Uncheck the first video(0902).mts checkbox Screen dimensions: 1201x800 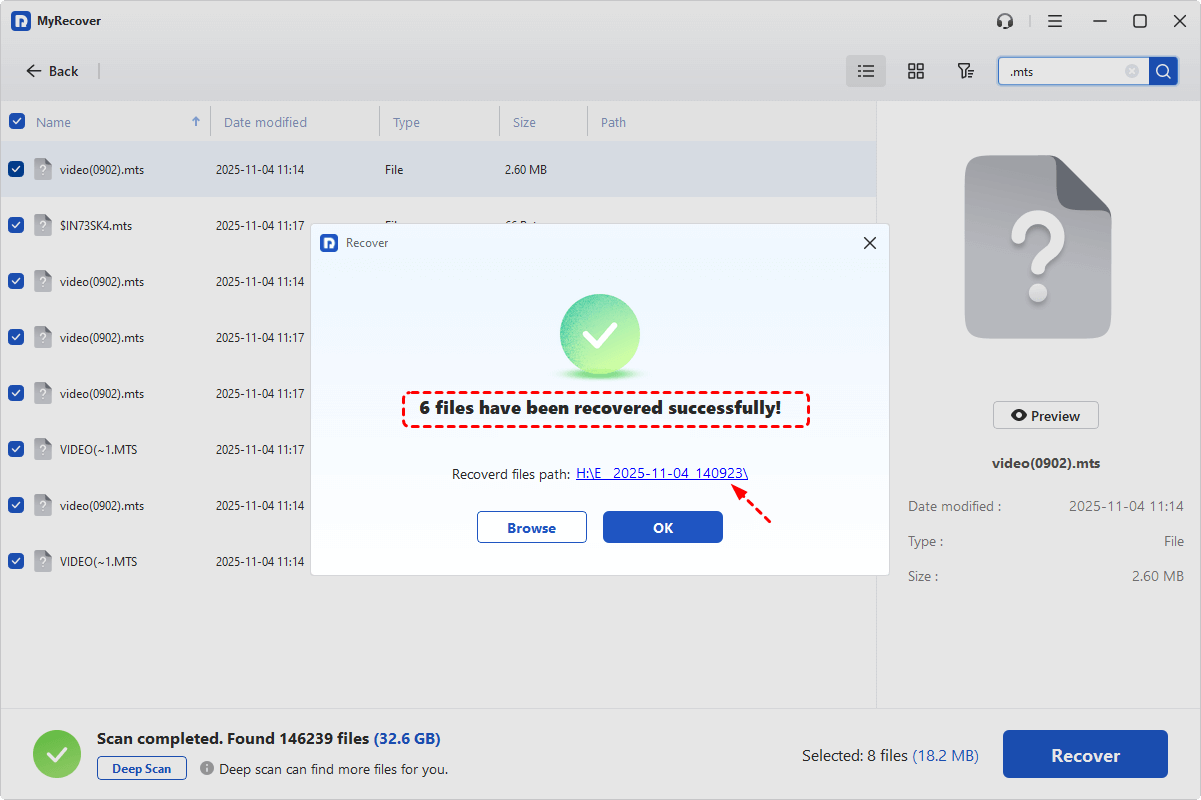coord(17,170)
